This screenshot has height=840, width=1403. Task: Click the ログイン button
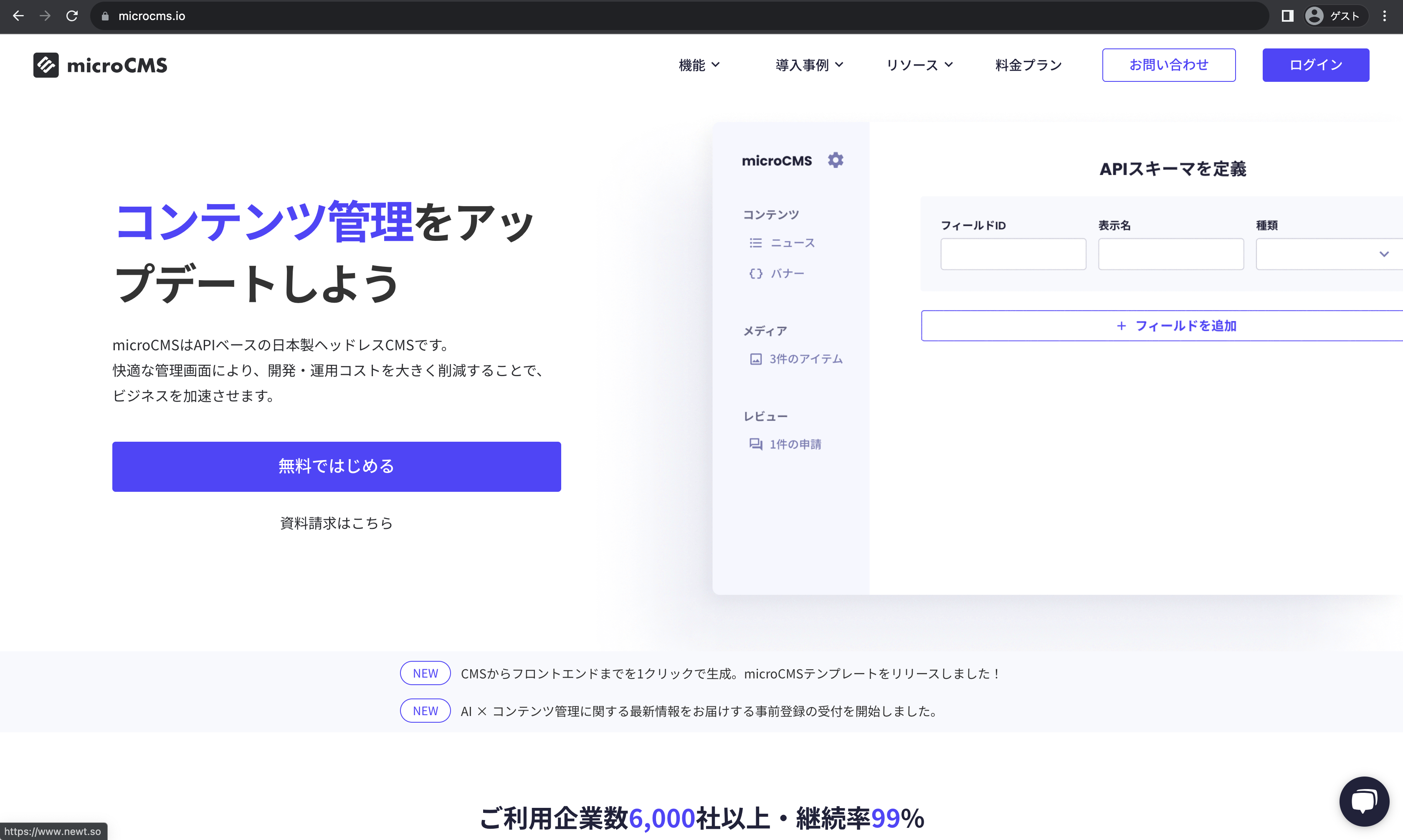pos(1315,65)
